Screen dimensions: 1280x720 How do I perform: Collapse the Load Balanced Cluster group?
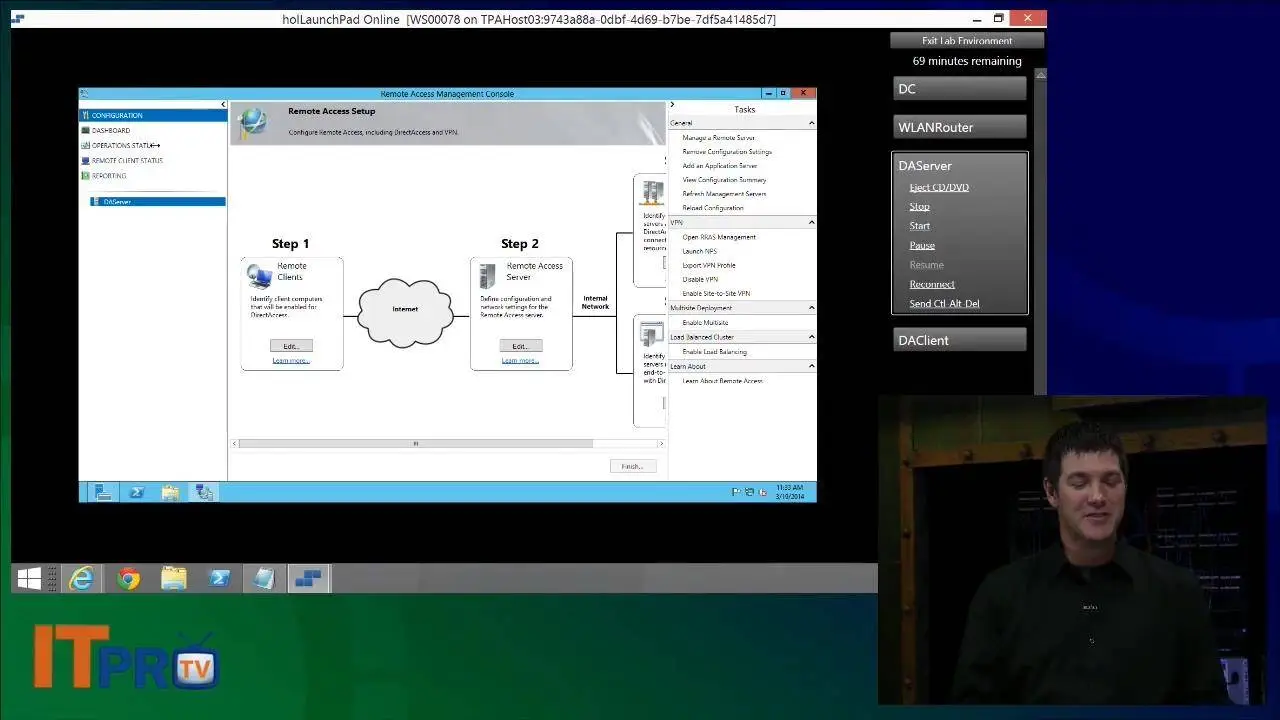[811, 337]
